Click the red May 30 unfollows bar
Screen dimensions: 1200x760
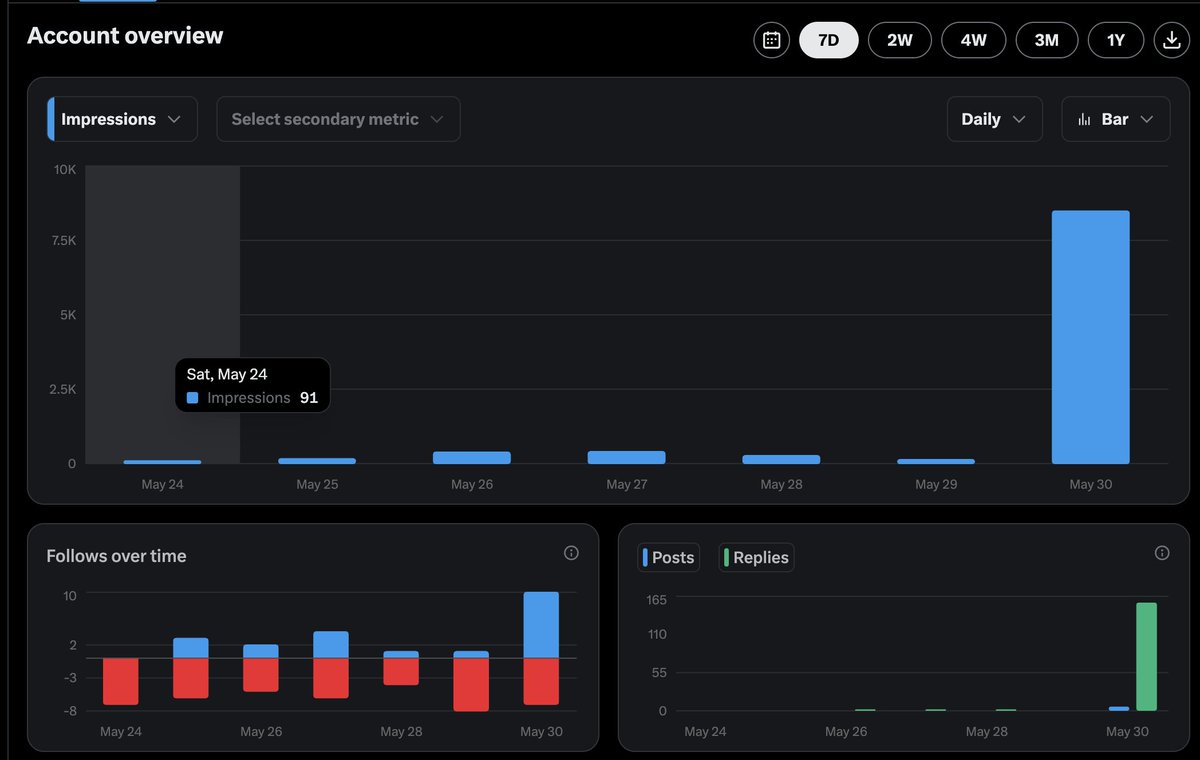click(541, 681)
